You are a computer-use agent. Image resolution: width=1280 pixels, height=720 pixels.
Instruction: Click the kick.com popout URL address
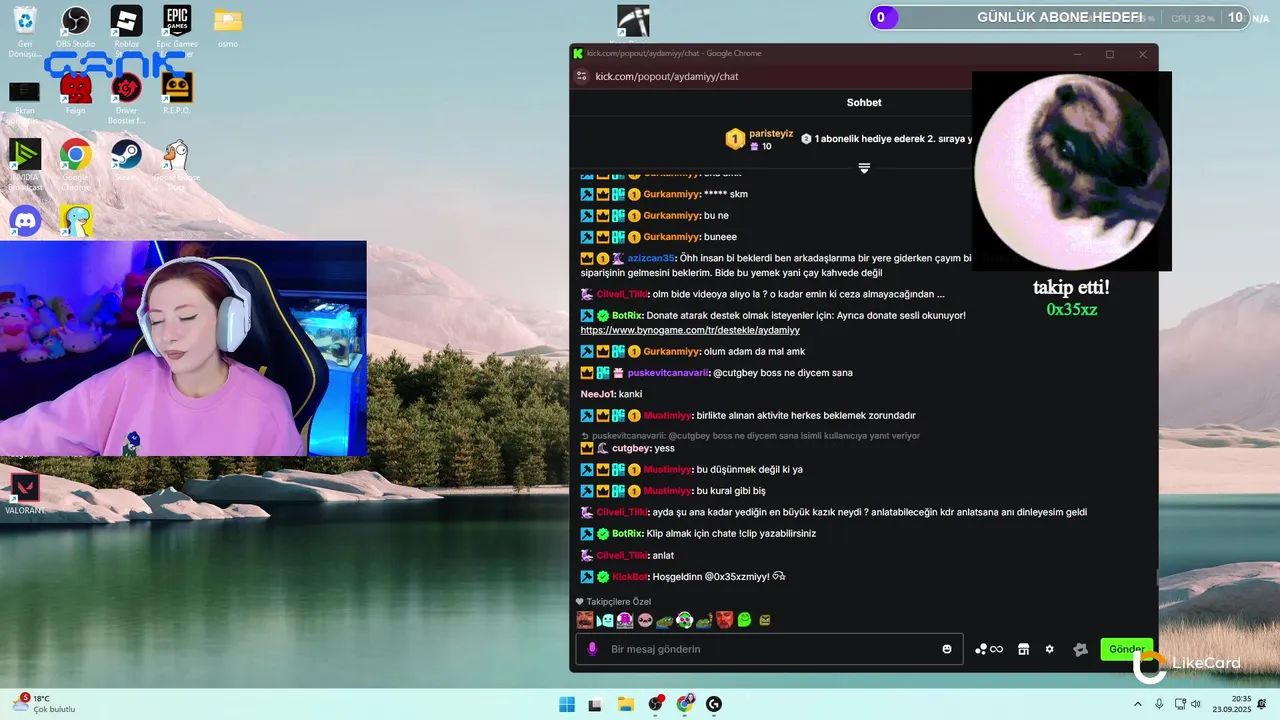tap(667, 76)
